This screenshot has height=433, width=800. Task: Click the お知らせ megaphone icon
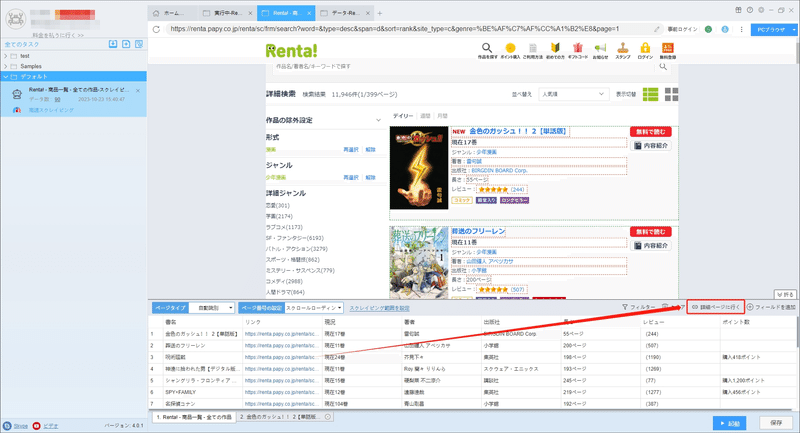tap(601, 50)
